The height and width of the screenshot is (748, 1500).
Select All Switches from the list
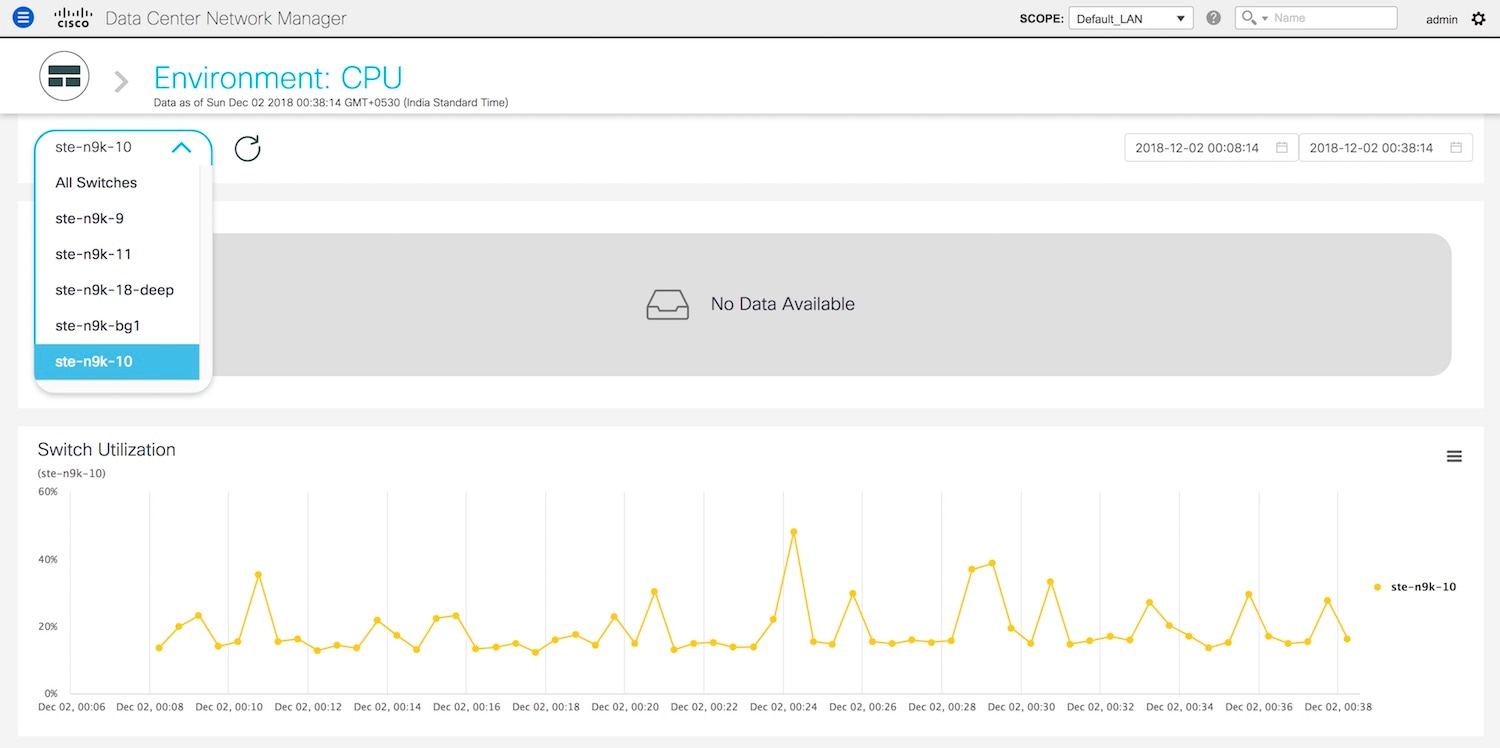point(96,183)
